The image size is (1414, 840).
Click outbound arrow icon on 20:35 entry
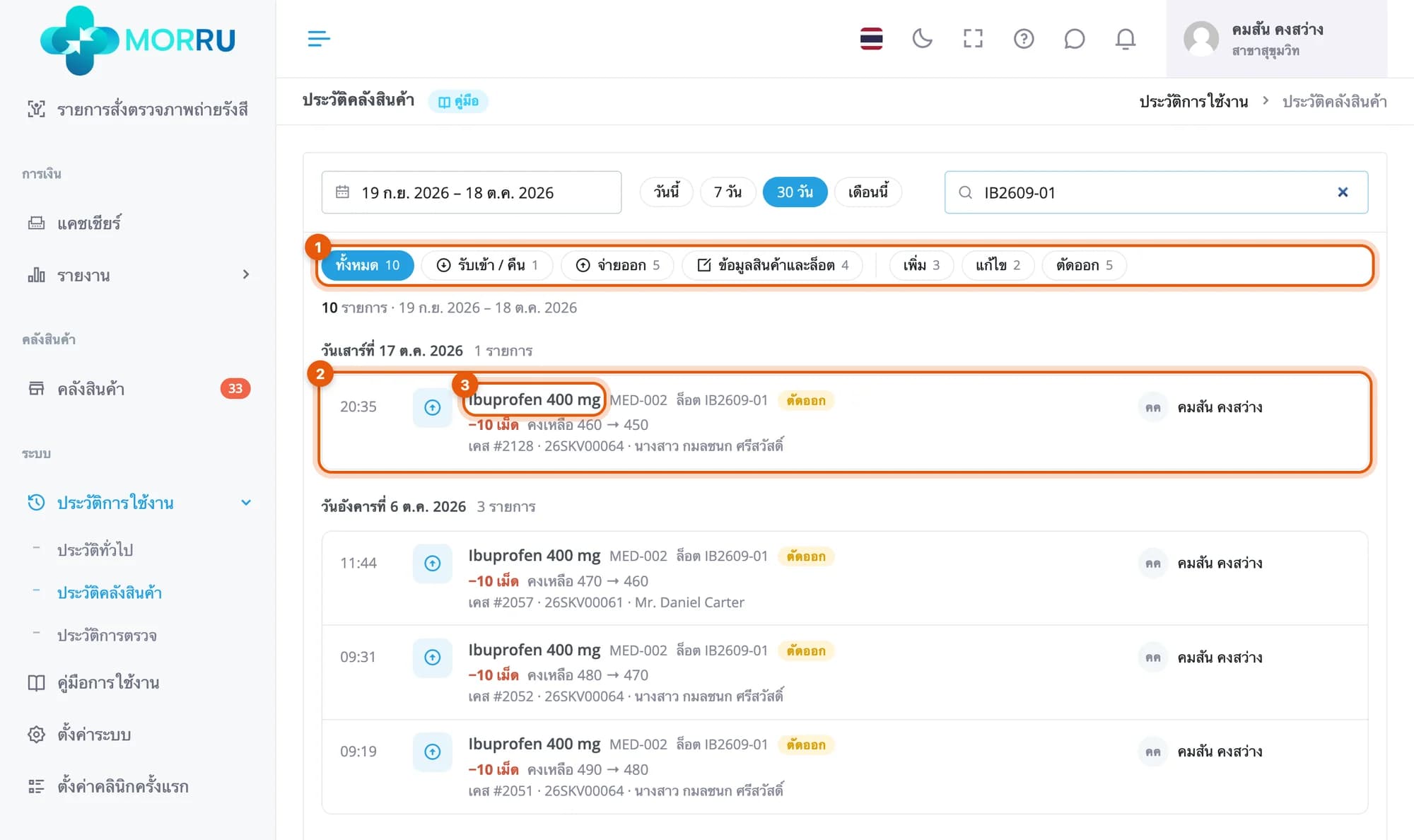click(433, 407)
